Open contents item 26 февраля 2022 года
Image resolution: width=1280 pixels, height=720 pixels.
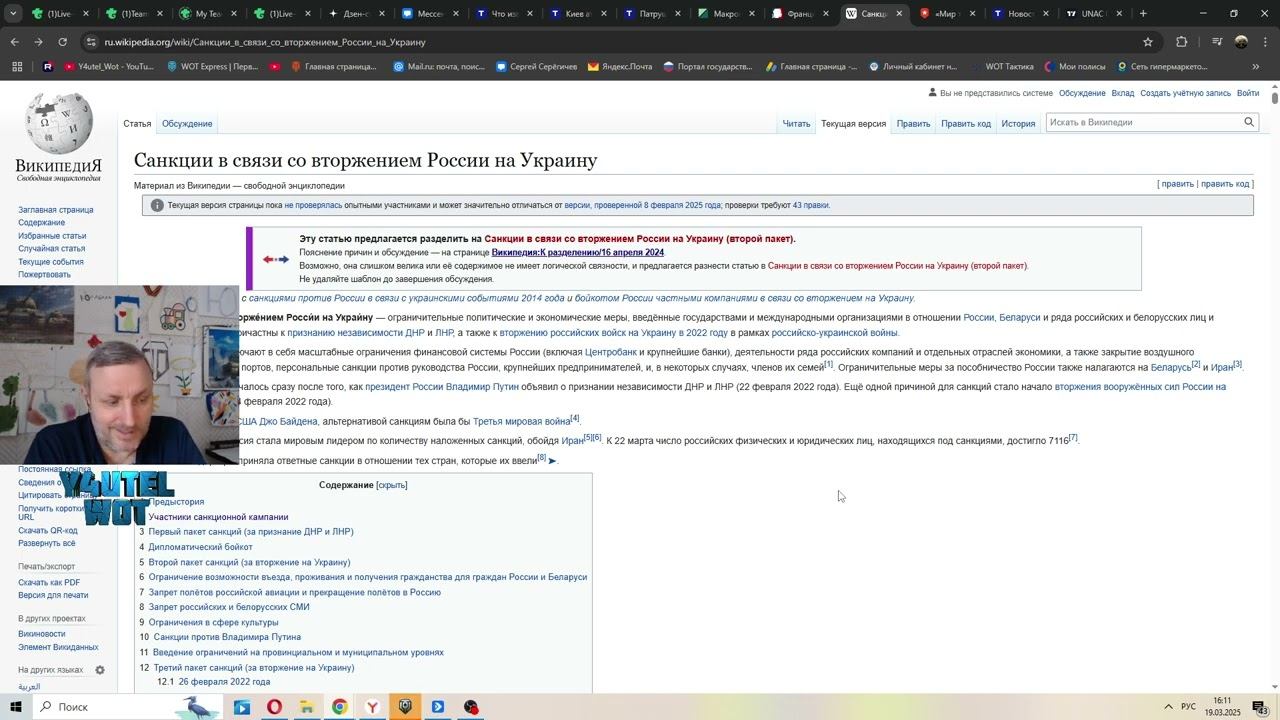(x=224, y=682)
